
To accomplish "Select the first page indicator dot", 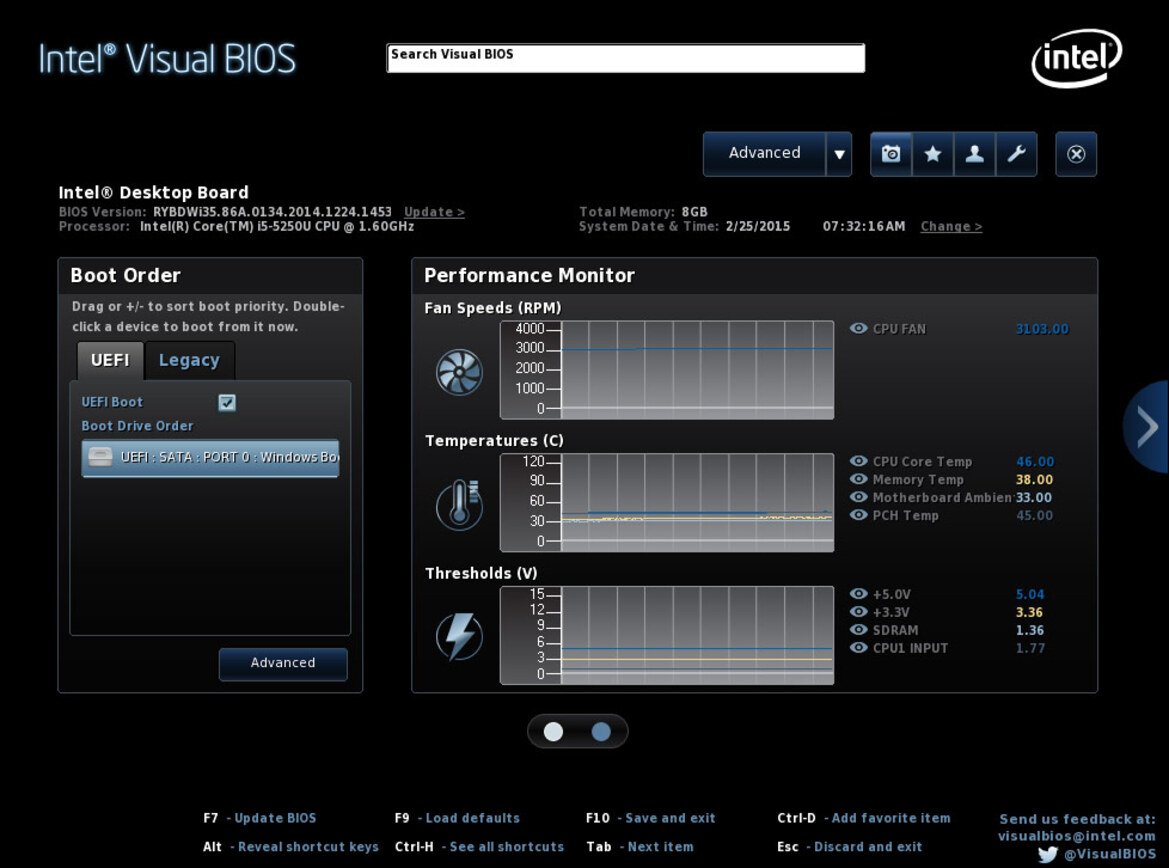I will [553, 732].
